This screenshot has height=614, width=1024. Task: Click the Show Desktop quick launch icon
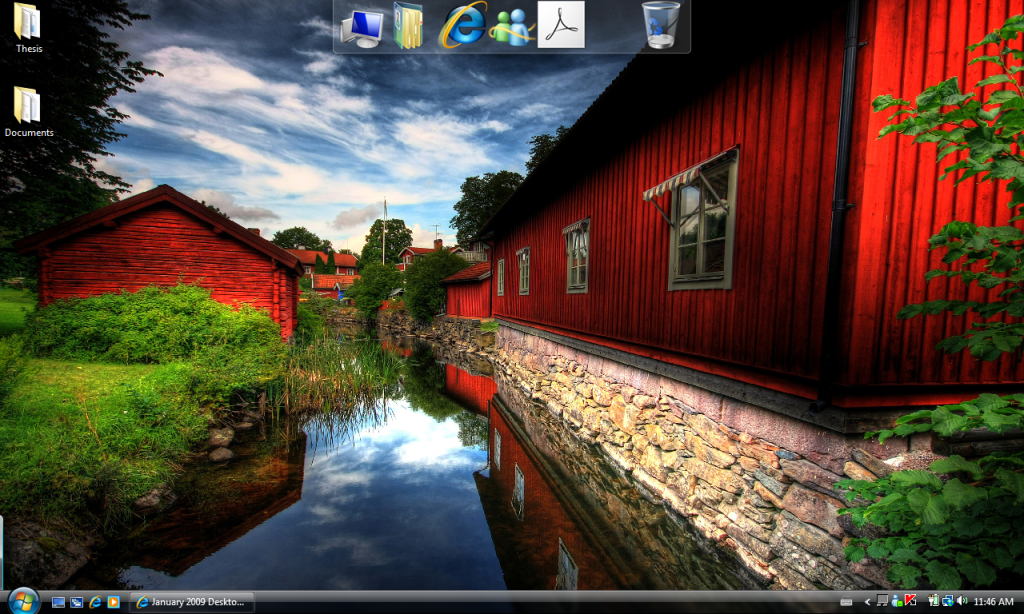(58, 602)
